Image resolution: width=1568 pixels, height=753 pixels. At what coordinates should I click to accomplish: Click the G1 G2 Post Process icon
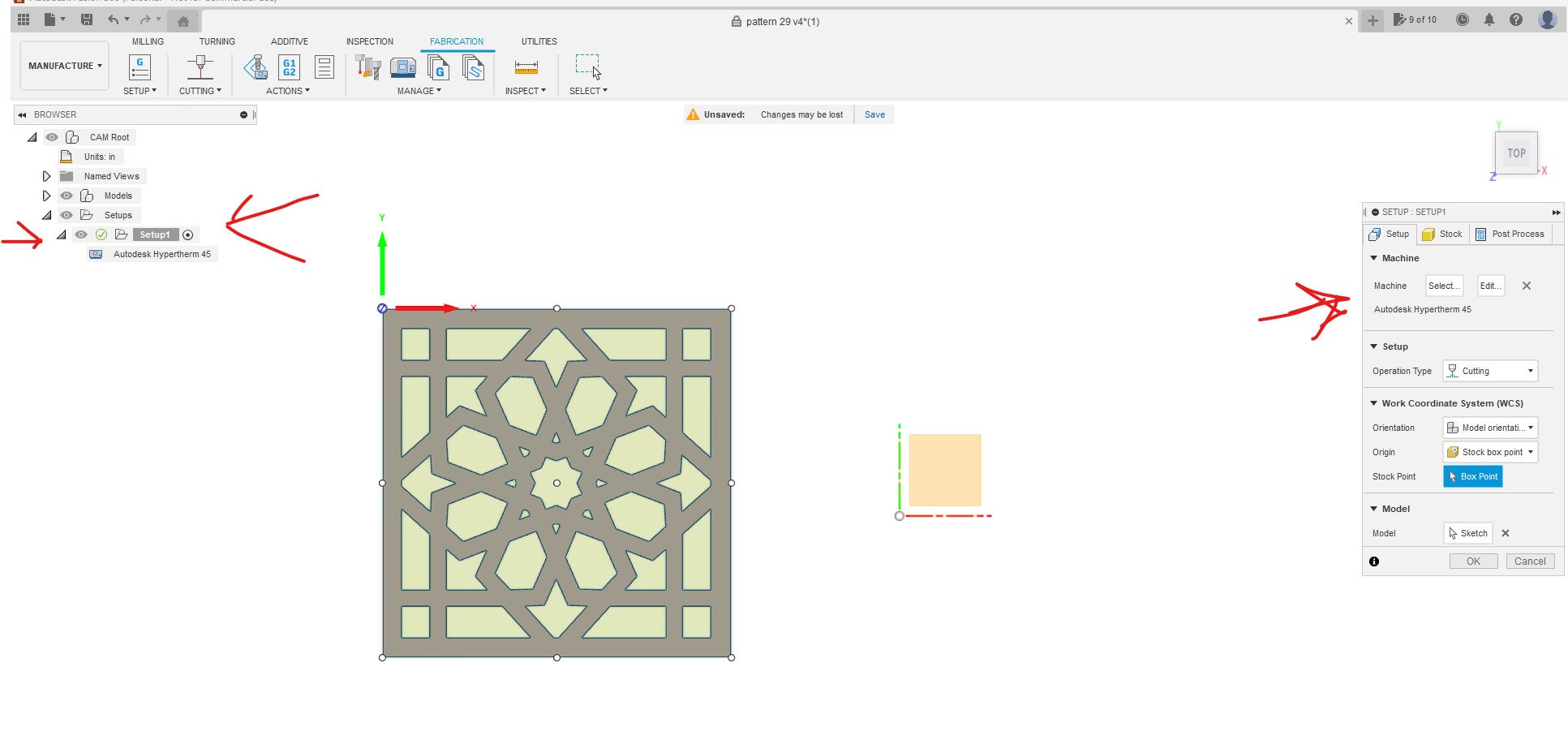click(x=289, y=67)
